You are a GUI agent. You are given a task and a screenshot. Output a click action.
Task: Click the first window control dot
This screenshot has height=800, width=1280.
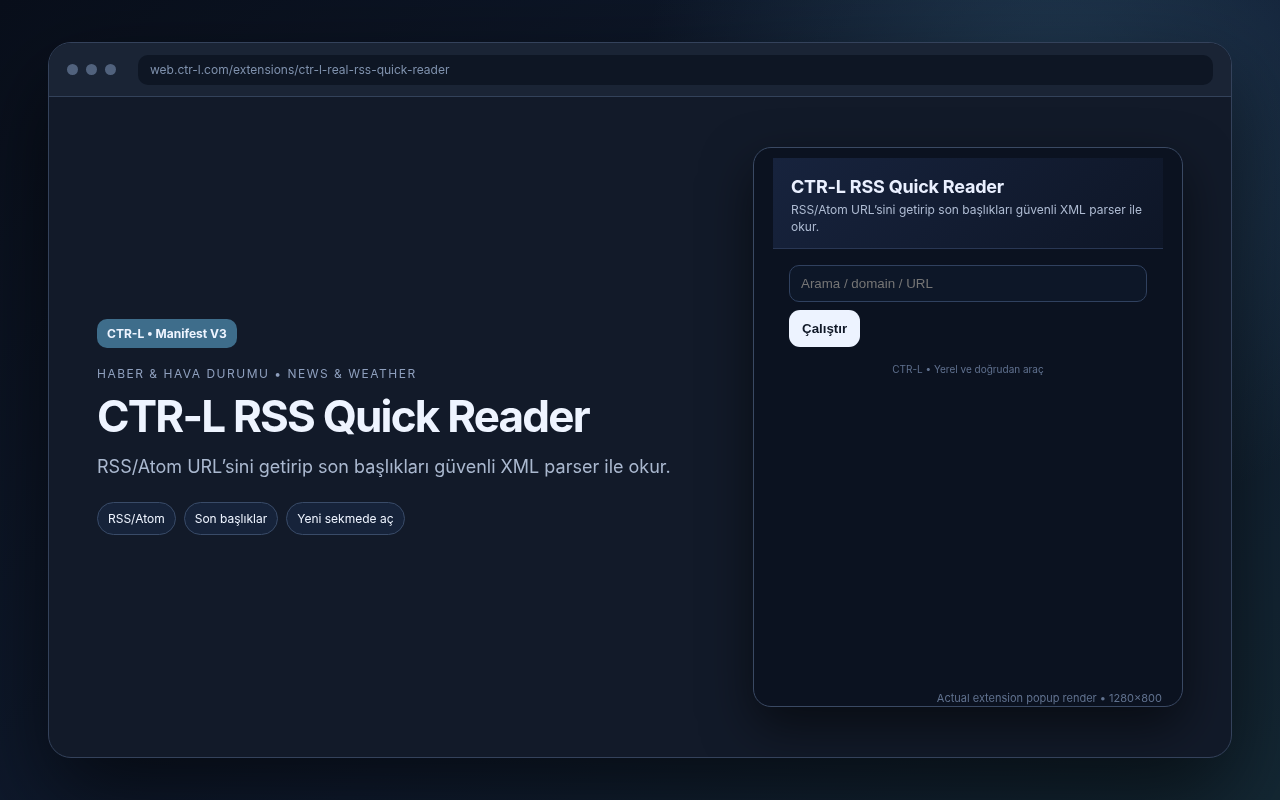72,70
